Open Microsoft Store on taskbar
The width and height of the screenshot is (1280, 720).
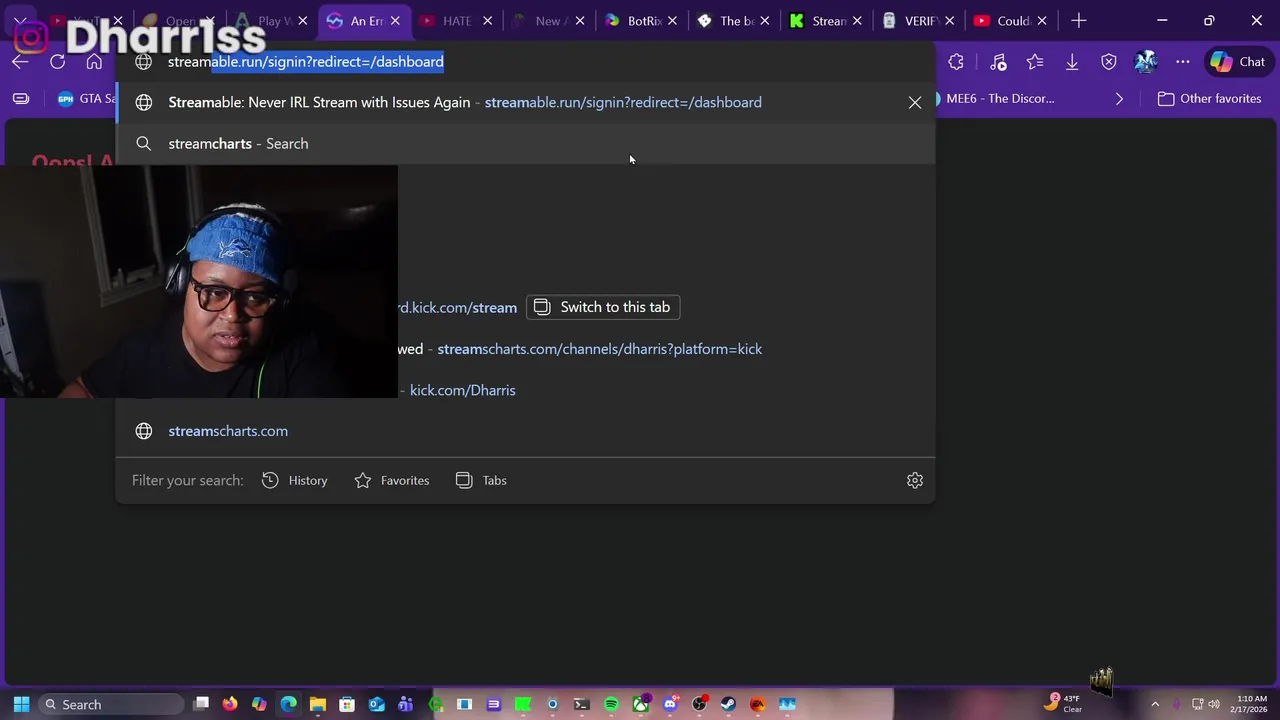pos(347,704)
